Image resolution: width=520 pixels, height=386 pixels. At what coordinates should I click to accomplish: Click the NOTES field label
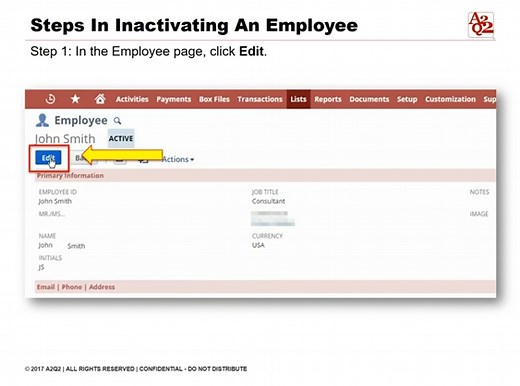[x=479, y=192]
